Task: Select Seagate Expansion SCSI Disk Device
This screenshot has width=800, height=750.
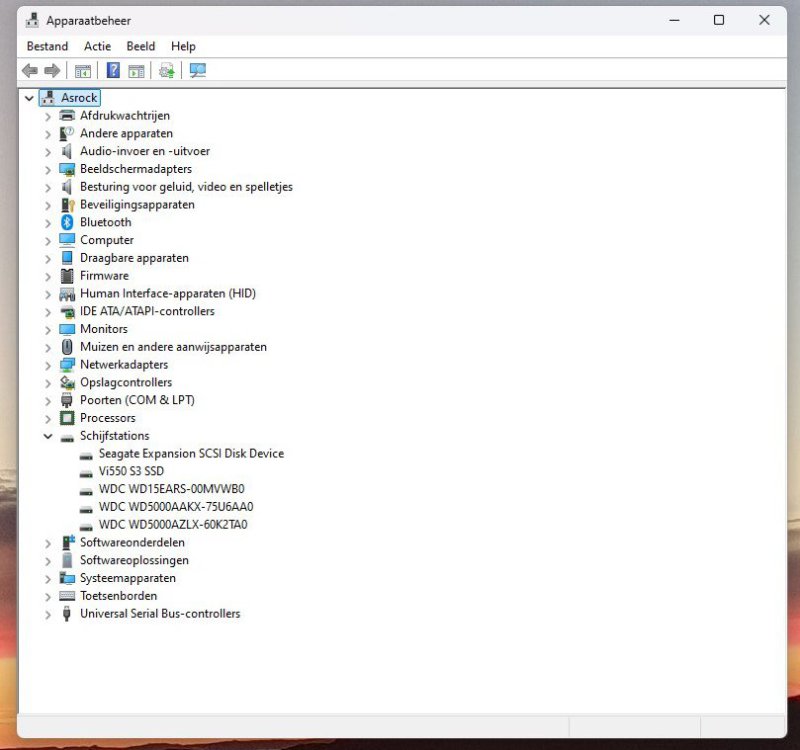Action: click(x=191, y=454)
